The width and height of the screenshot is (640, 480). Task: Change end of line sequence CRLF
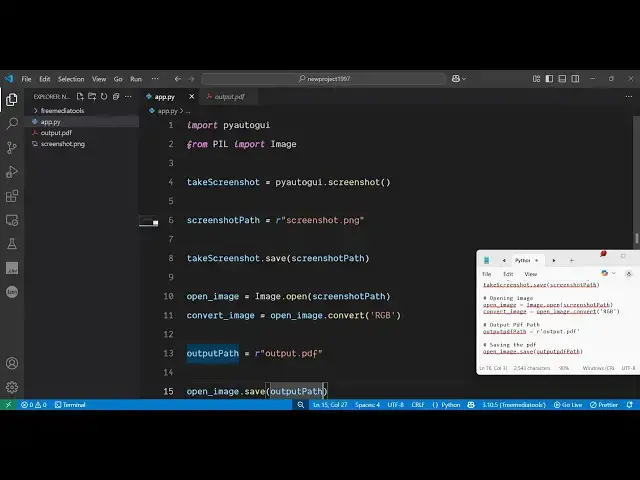[418, 404]
